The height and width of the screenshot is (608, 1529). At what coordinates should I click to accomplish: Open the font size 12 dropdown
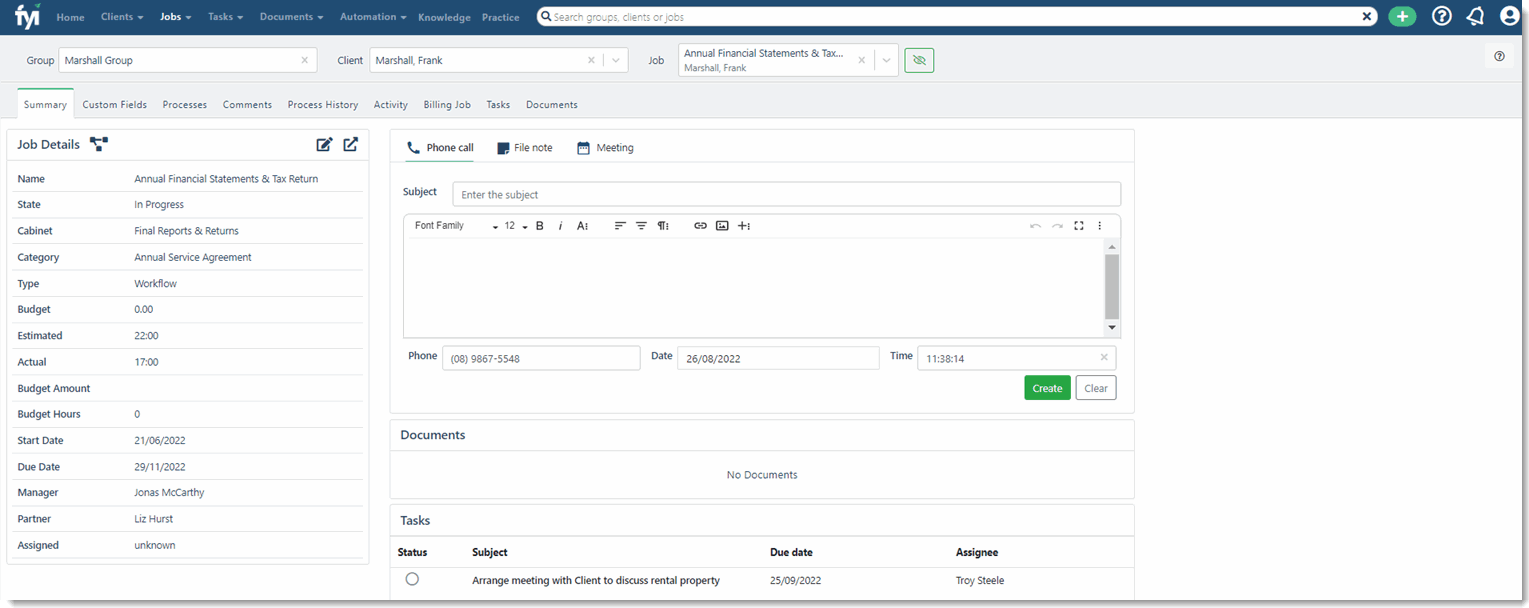click(516, 226)
